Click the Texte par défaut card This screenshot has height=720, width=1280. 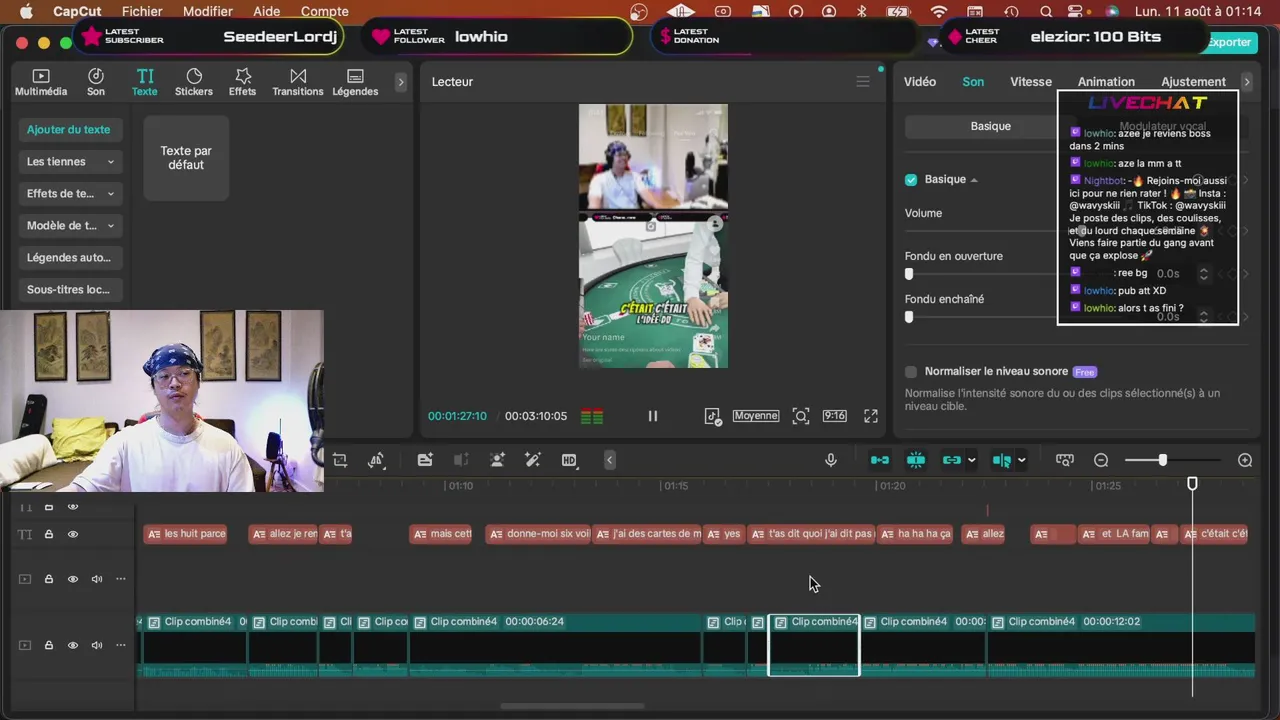point(186,158)
